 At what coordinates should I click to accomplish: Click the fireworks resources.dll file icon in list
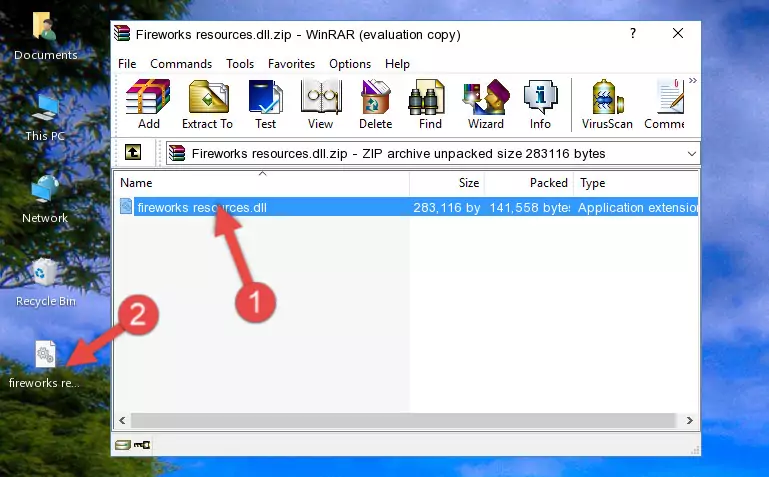coord(126,206)
